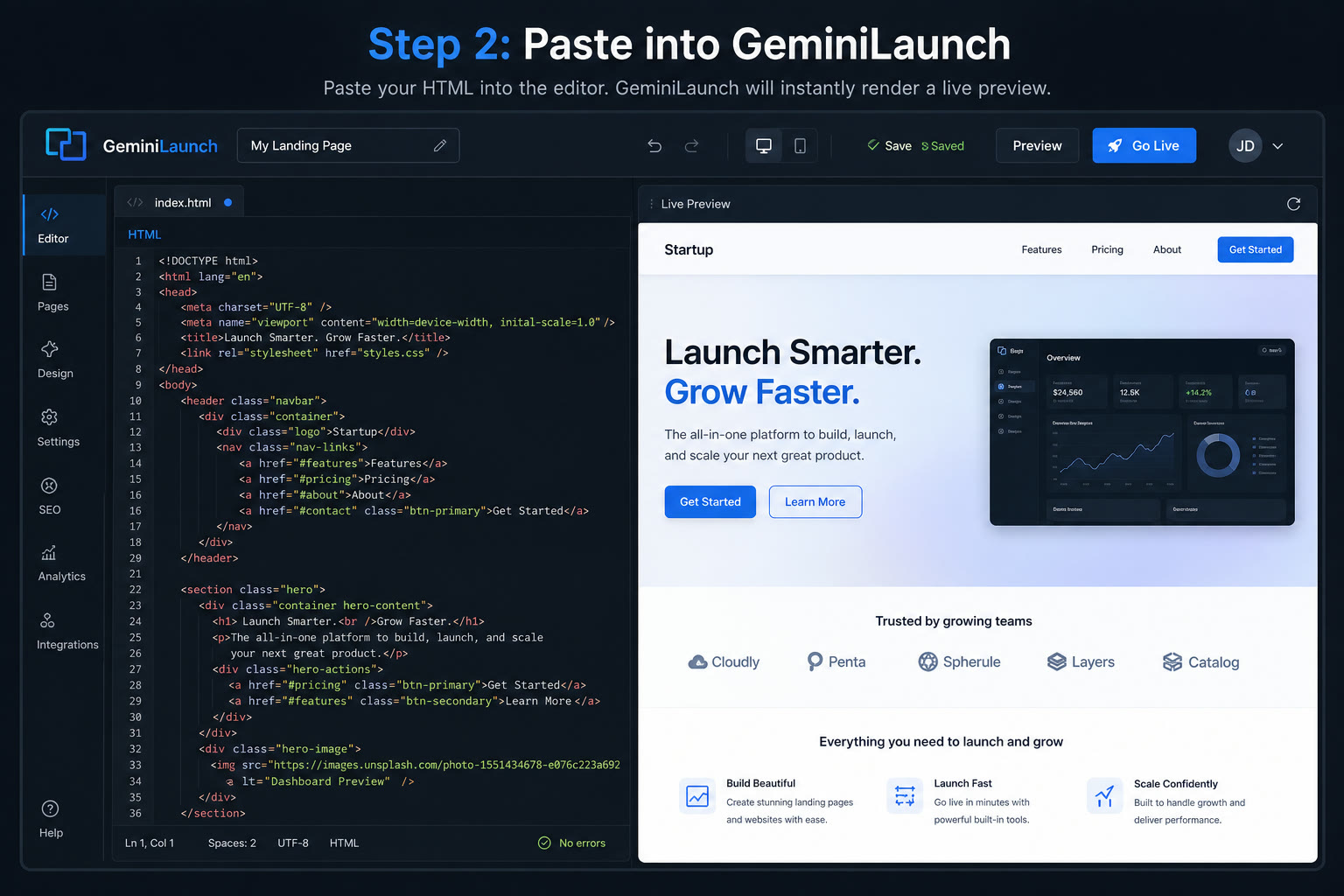
Task: Click the Everything you need to launch heading
Action: [x=941, y=742]
